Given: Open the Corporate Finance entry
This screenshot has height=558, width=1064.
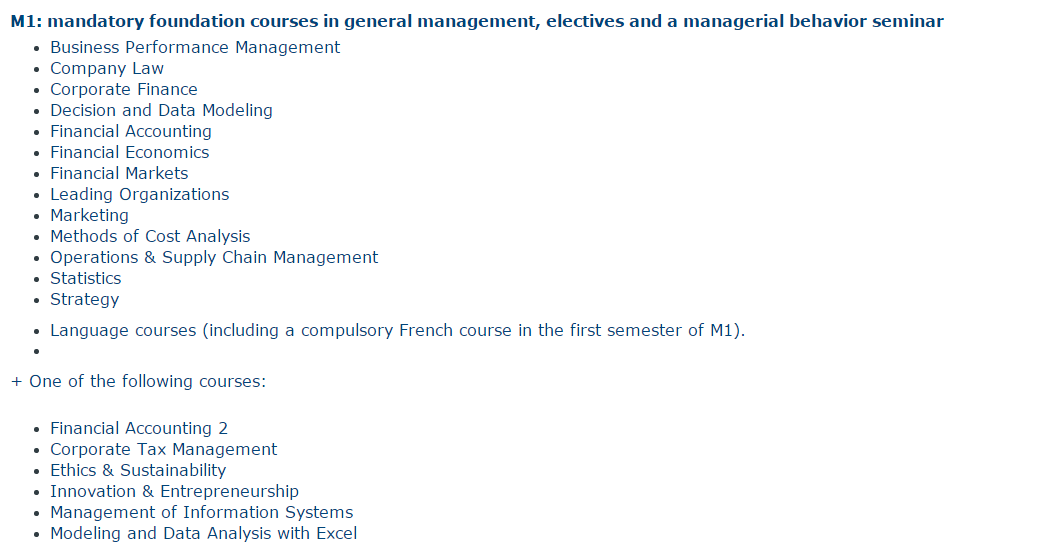Looking at the screenshot, I should [x=124, y=90].
